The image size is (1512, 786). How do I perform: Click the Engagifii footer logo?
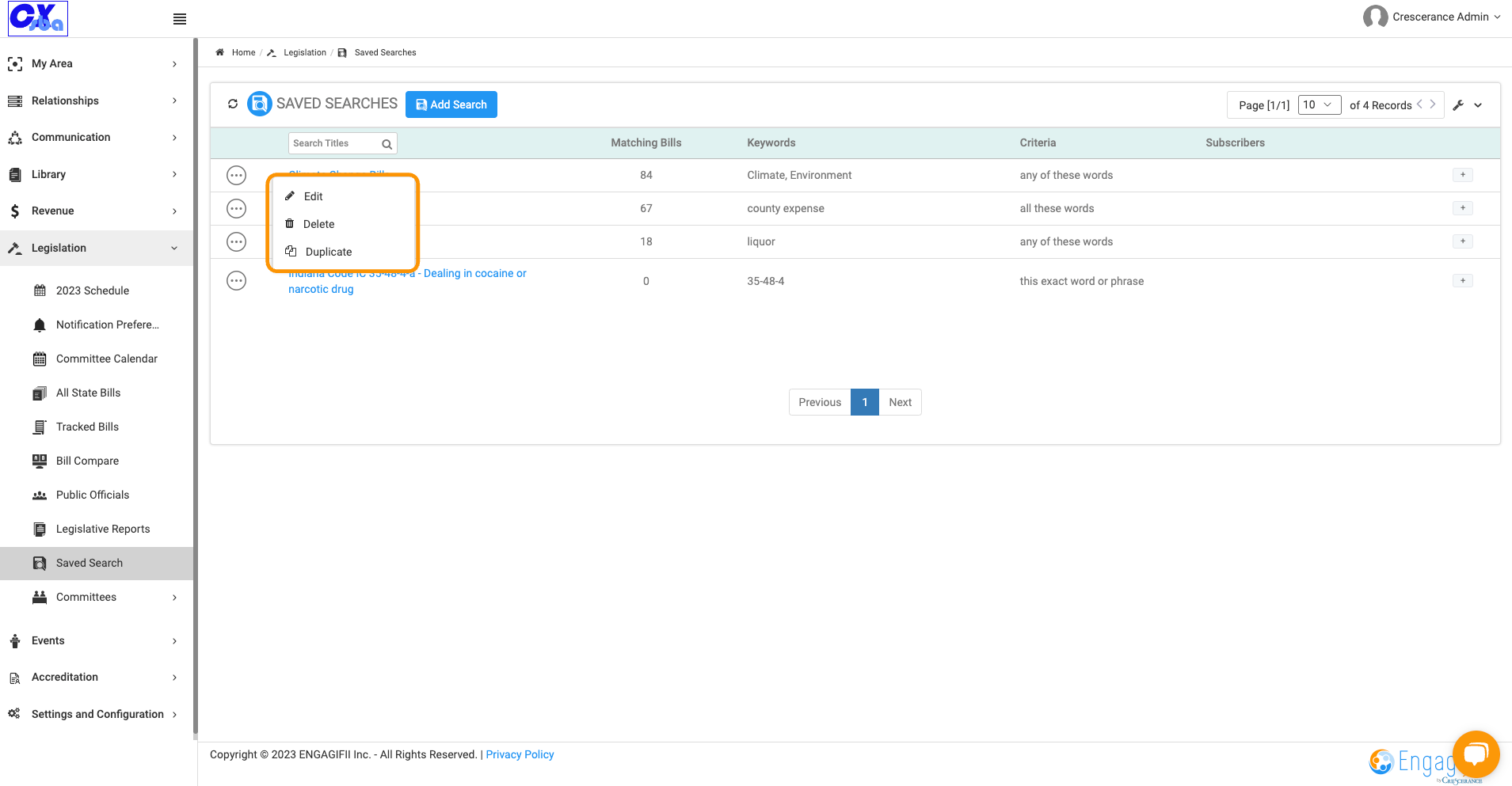tap(1414, 763)
